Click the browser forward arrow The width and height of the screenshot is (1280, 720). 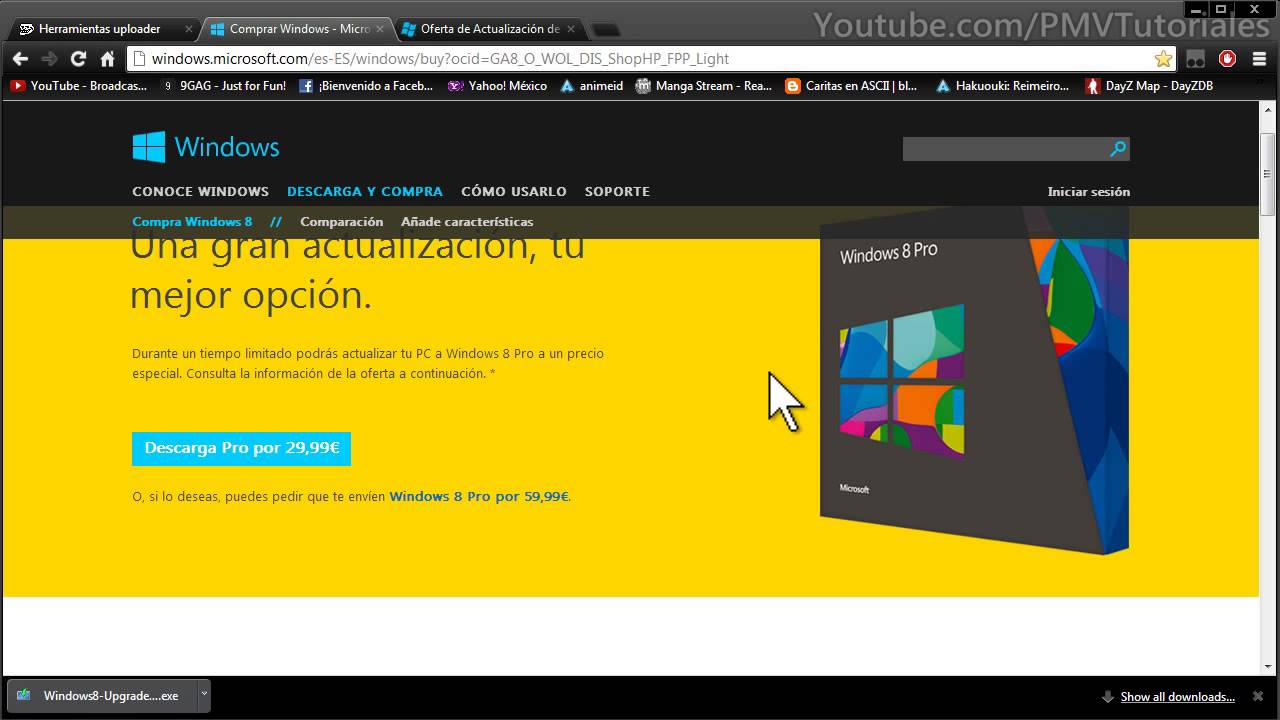49,59
